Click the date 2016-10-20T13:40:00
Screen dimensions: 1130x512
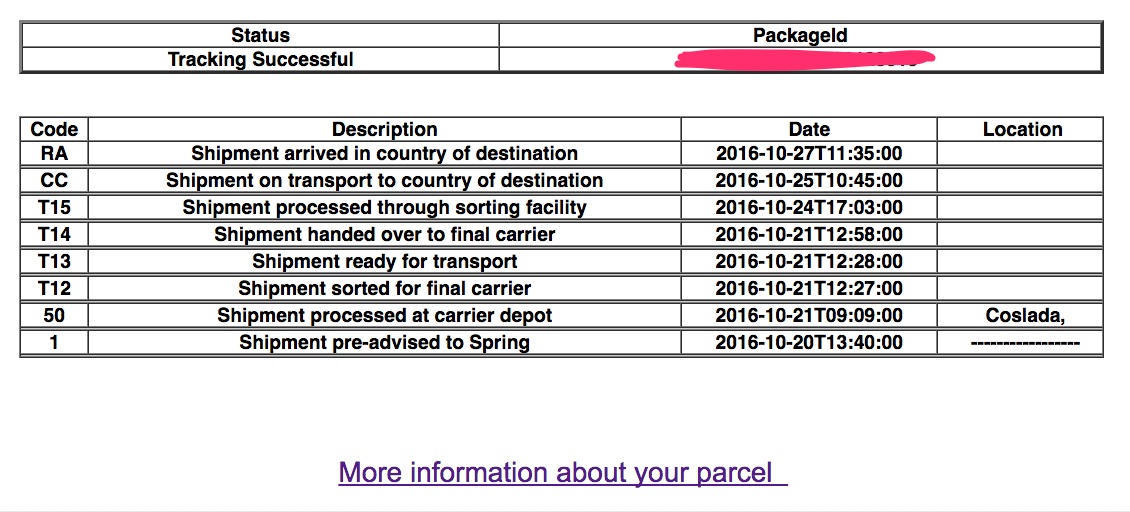tap(809, 343)
